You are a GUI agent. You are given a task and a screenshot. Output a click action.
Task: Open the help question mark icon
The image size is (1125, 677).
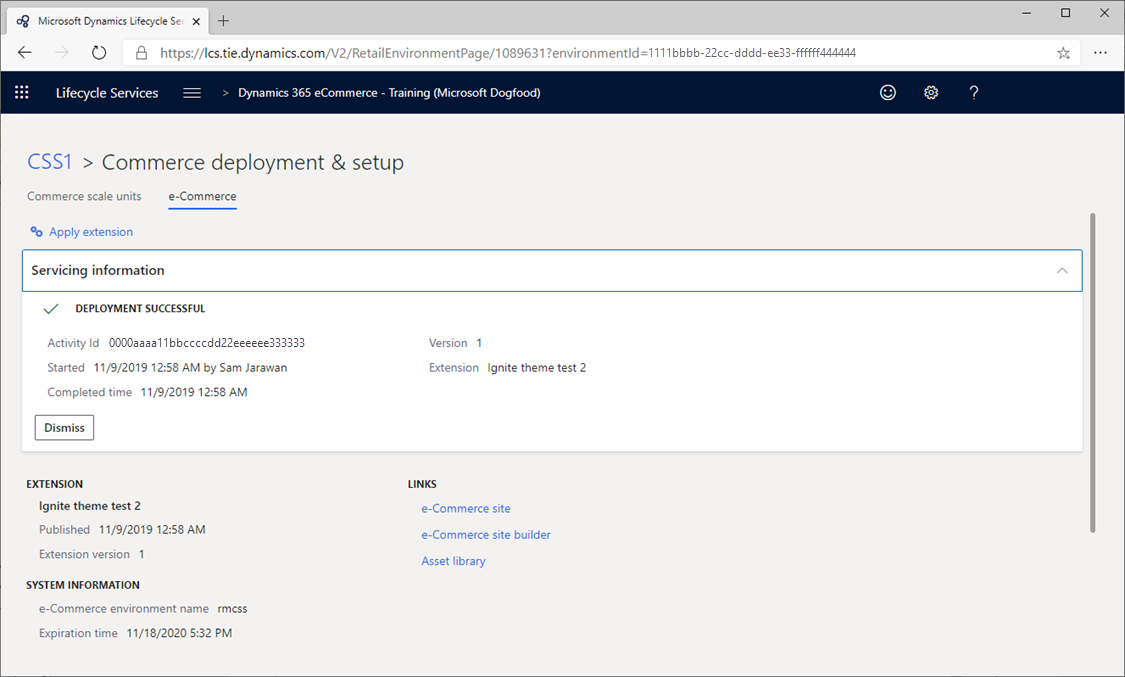pos(973,92)
